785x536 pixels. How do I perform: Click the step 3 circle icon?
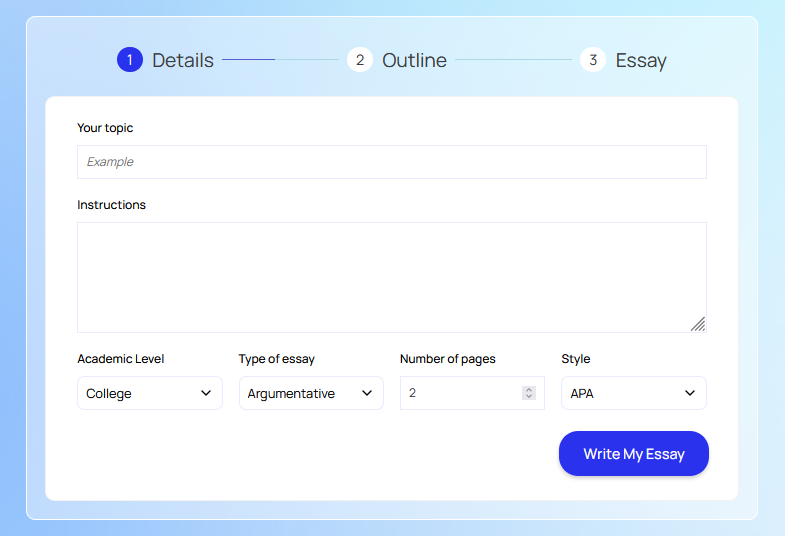[x=593, y=60]
